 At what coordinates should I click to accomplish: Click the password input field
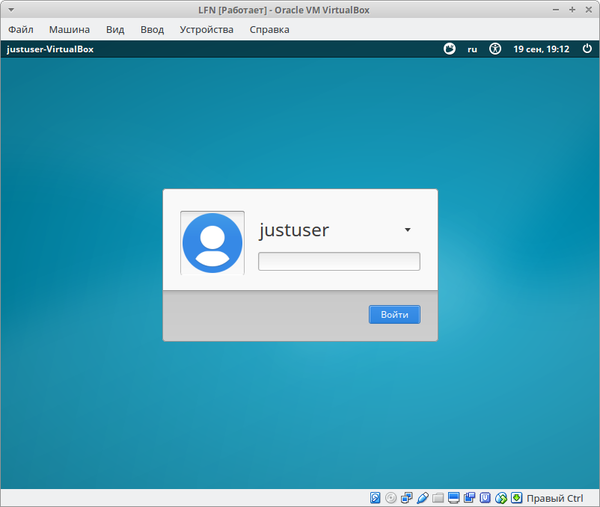point(339,262)
